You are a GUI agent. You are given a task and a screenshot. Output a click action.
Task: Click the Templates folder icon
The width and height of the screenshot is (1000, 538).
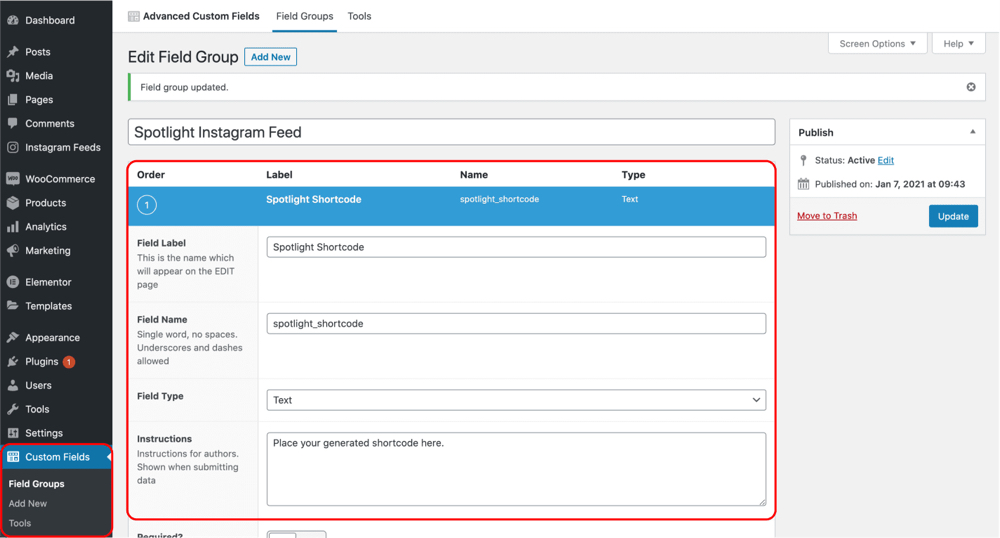tap(13, 306)
